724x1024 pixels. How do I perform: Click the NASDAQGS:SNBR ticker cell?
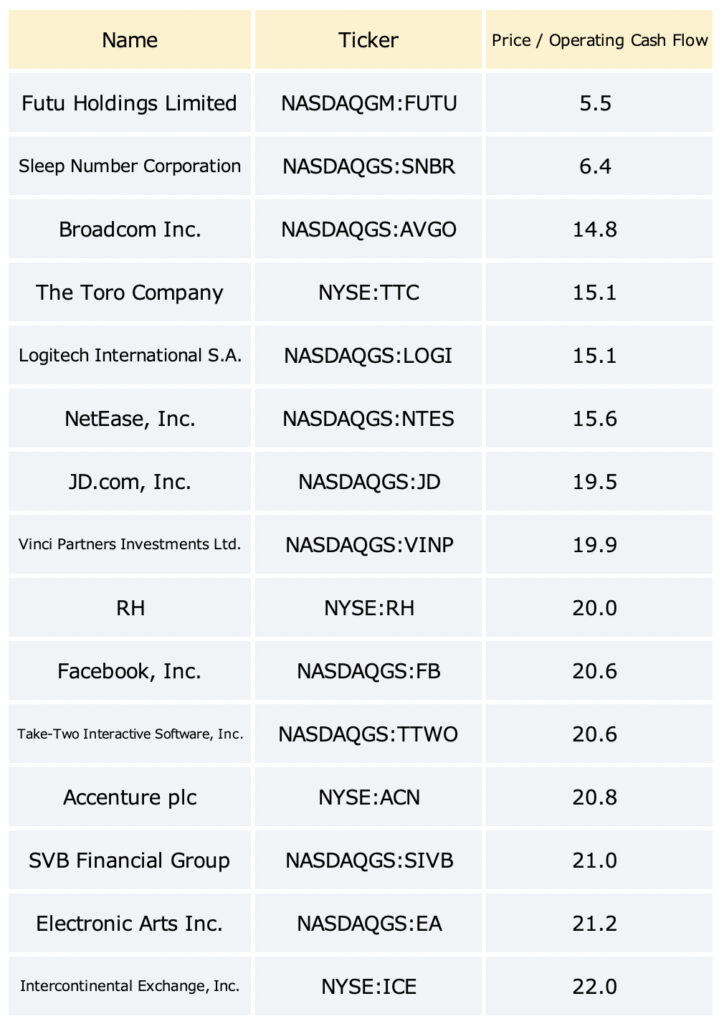[368, 166]
